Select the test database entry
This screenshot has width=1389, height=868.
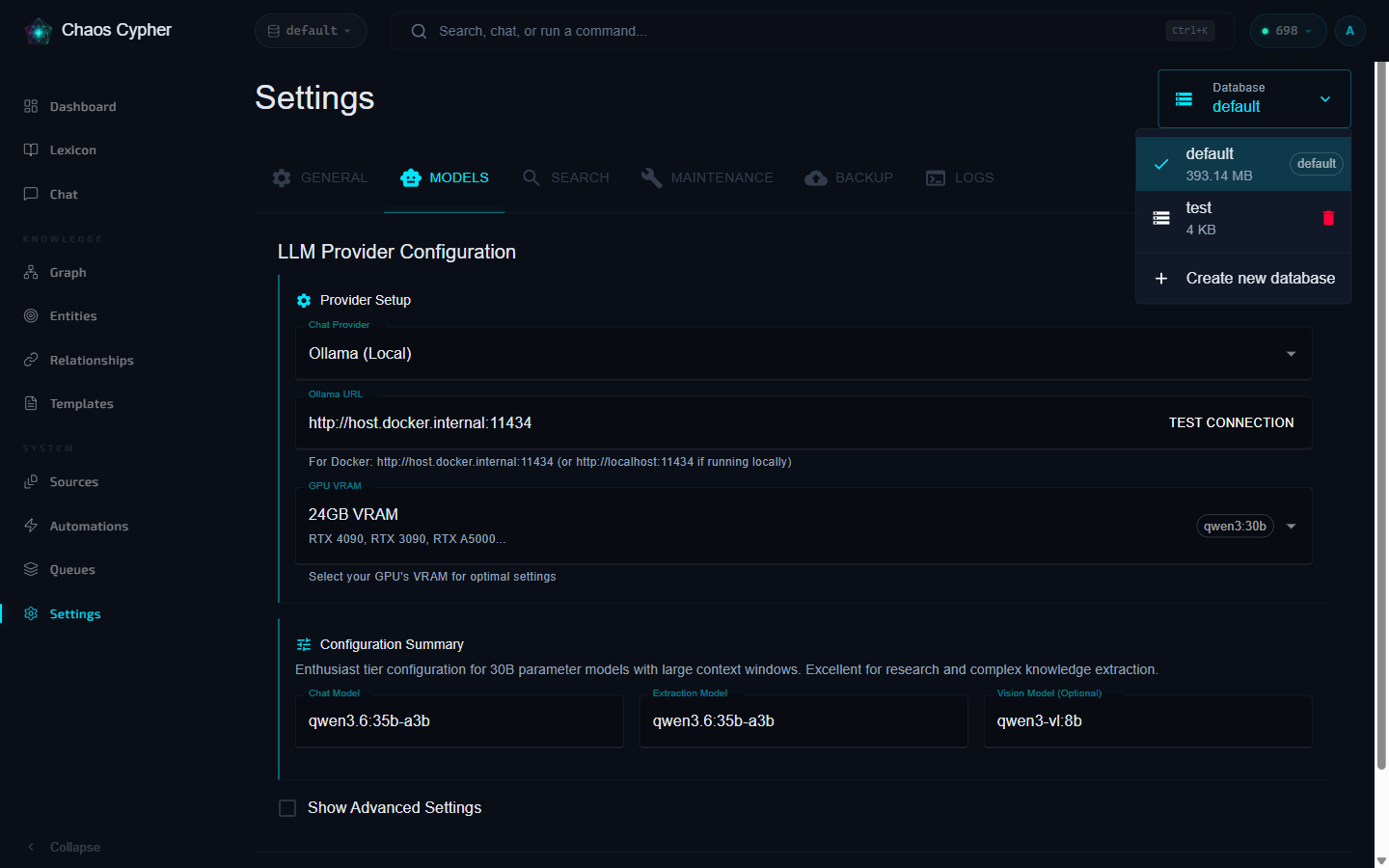click(x=1243, y=218)
